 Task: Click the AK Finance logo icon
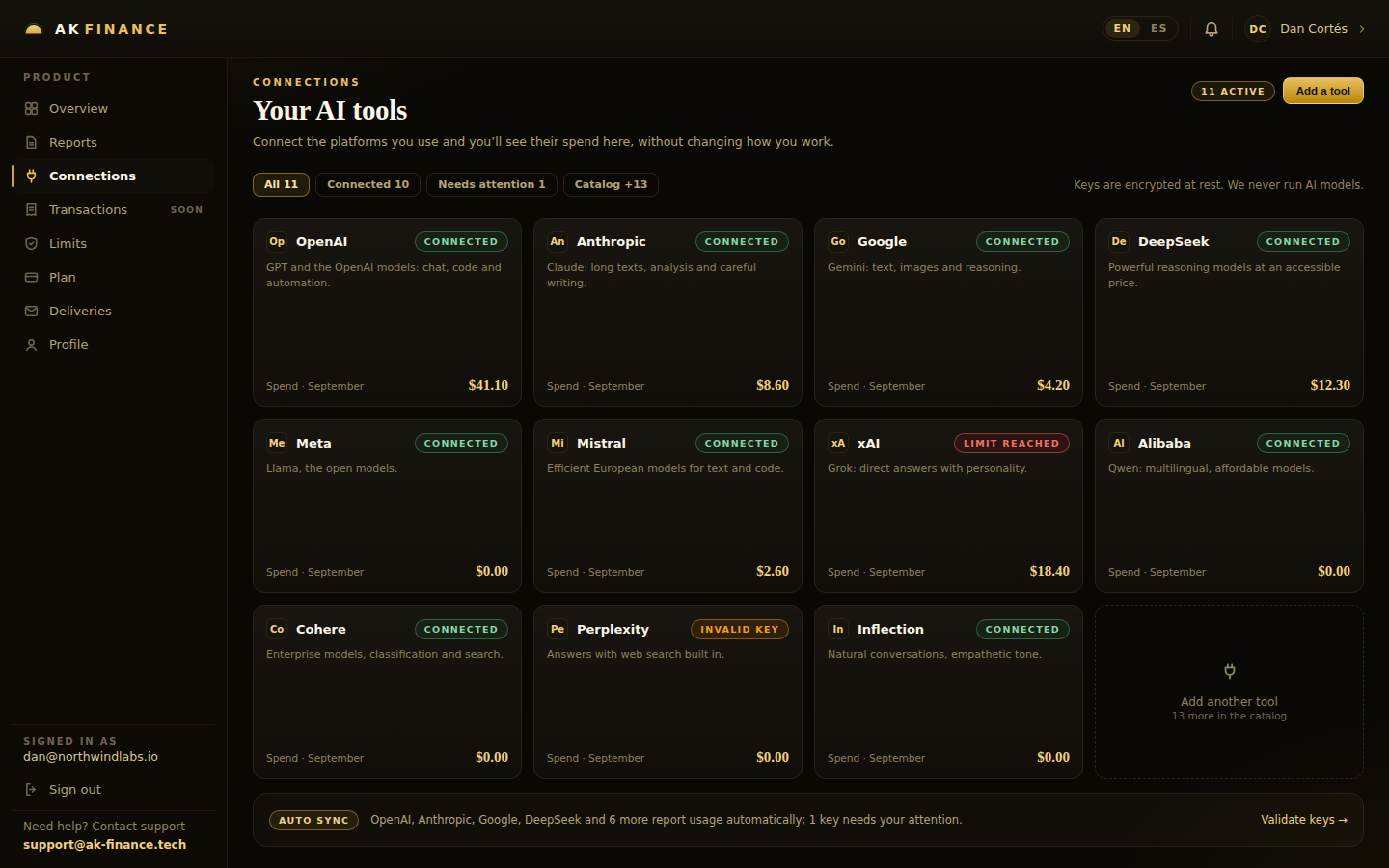click(x=34, y=29)
